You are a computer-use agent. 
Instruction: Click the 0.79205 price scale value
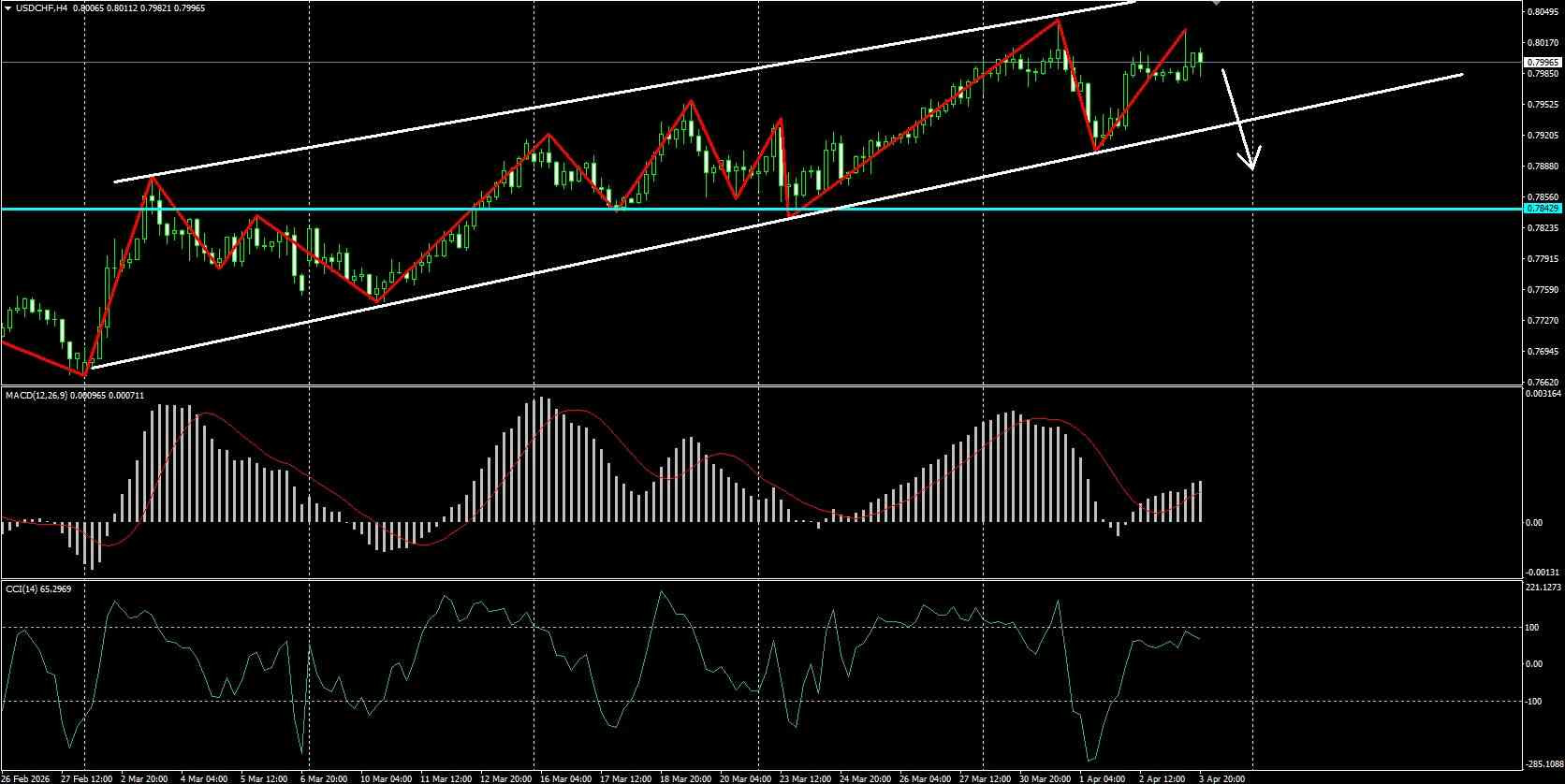[x=1542, y=135]
